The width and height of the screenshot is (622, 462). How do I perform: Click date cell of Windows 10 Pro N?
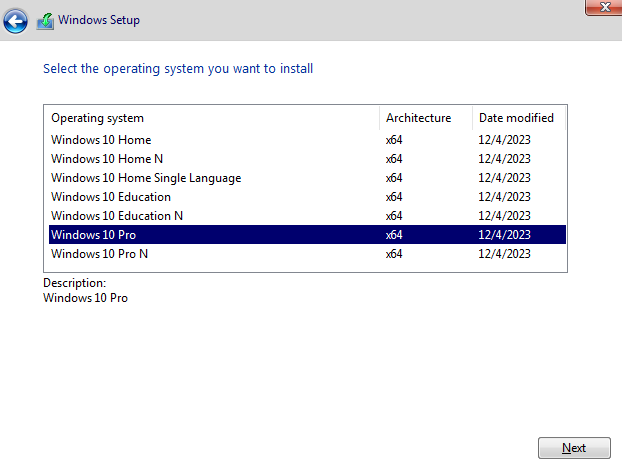(504, 253)
